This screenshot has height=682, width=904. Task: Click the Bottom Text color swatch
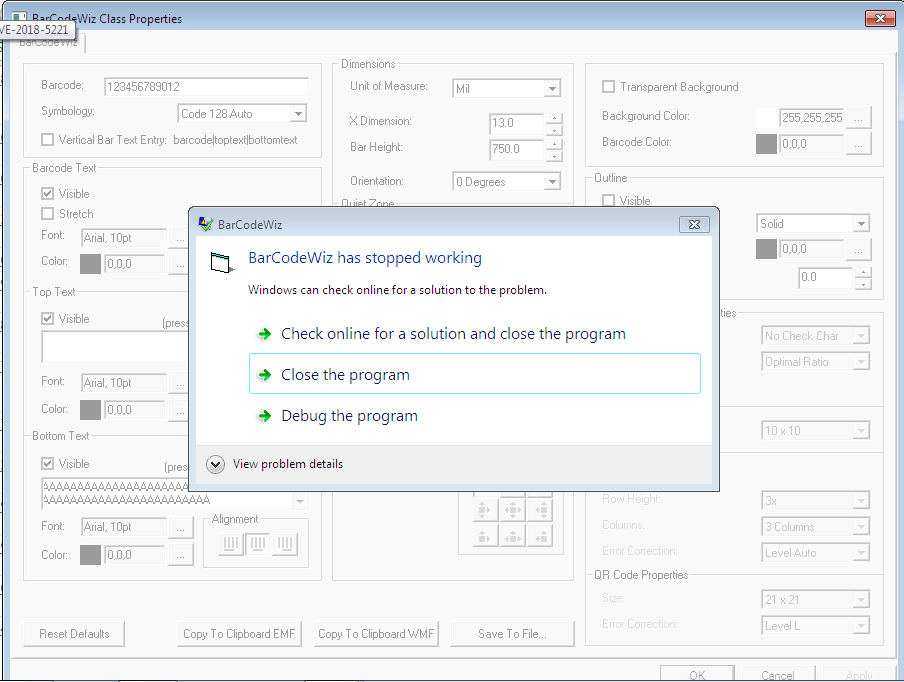90,555
